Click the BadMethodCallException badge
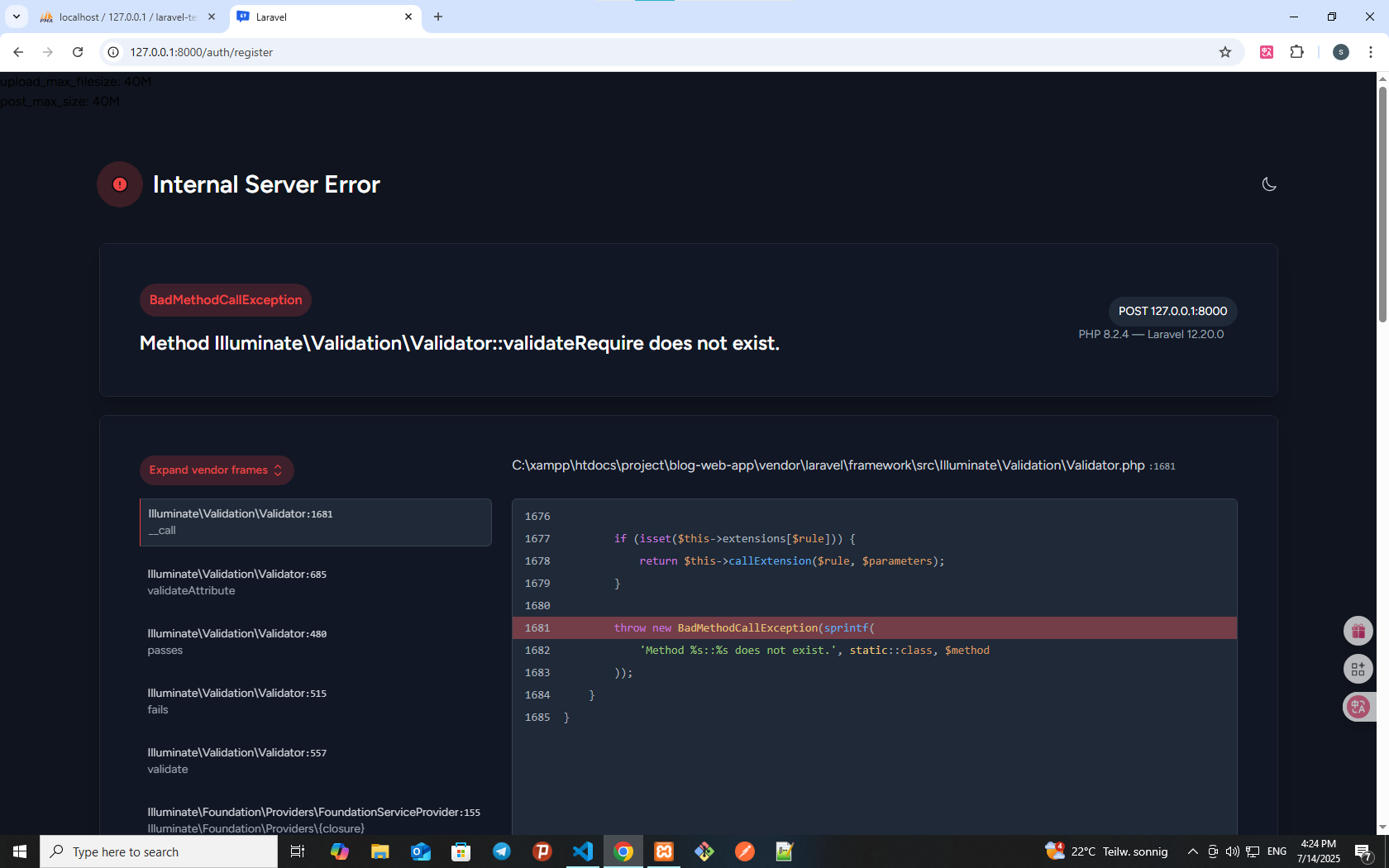 tap(225, 300)
